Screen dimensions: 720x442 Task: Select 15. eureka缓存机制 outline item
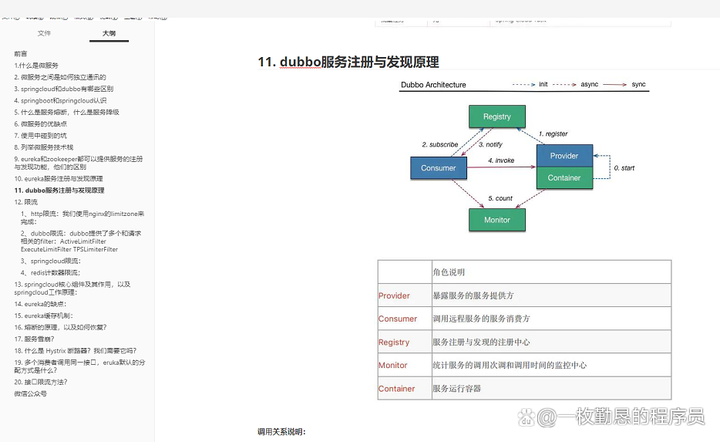[x=44, y=316]
